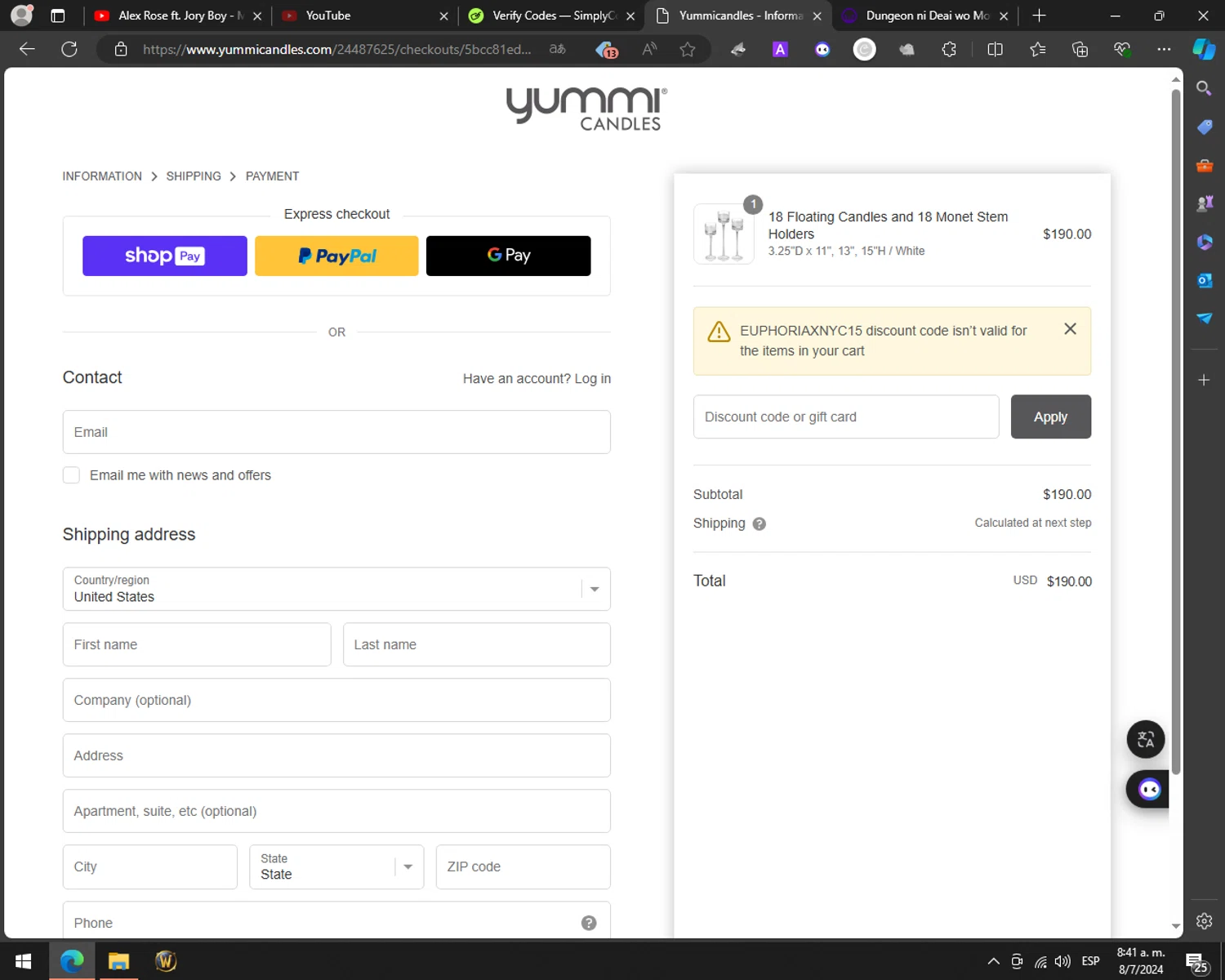
Task: Switch to the Dungeon ni Deai tab
Action: (924, 16)
